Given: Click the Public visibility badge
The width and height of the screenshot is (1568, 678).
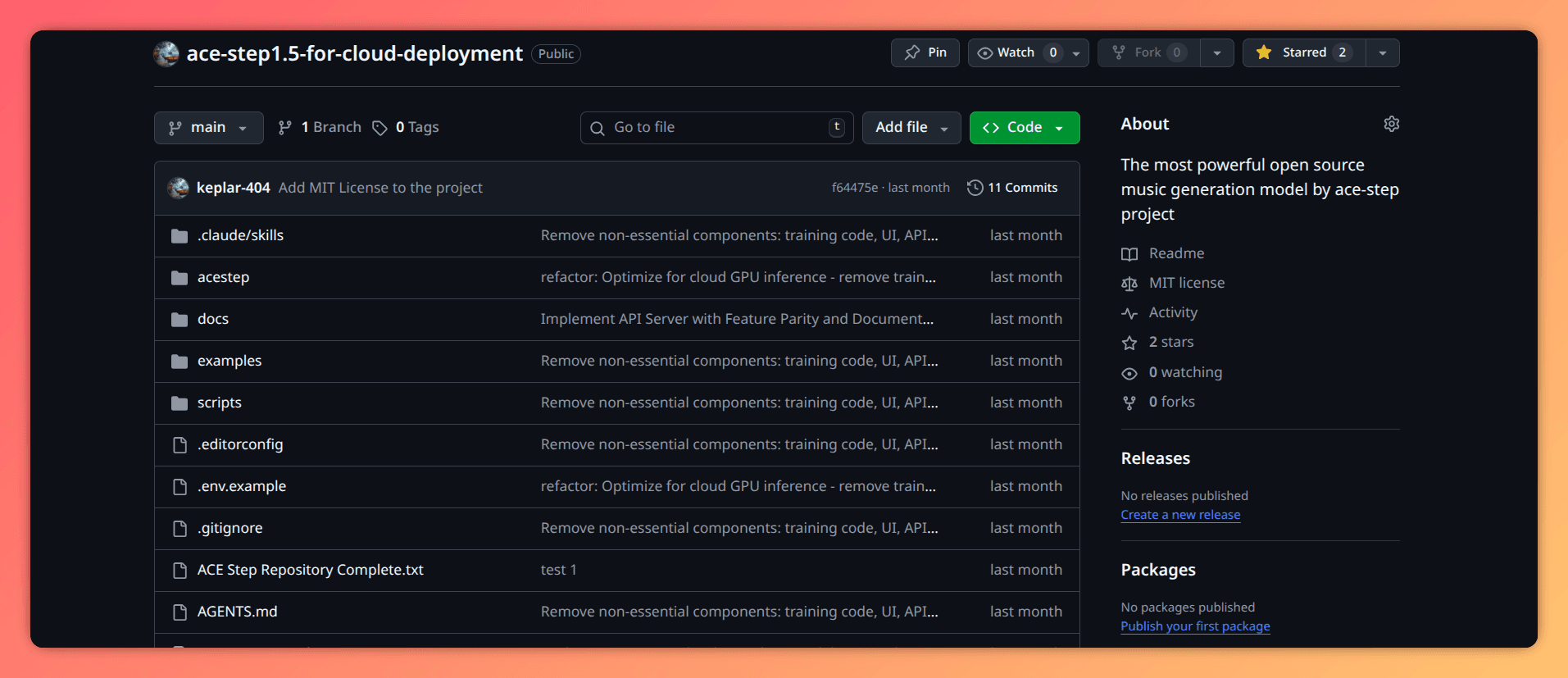Looking at the screenshot, I should pos(556,54).
